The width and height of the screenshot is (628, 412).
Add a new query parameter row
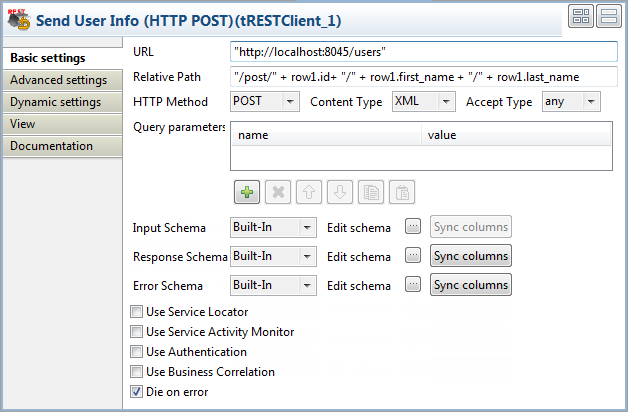coord(246,193)
